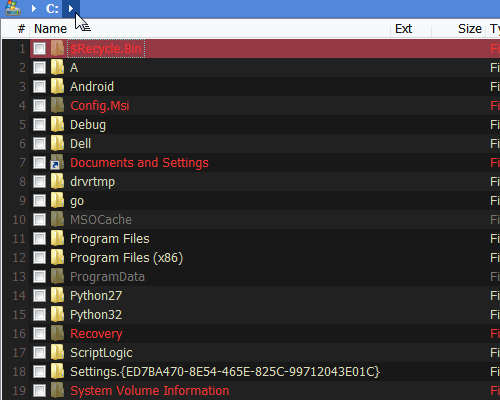Click the Config.Msi folder icon
500x400 pixels.
click(x=57, y=105)
